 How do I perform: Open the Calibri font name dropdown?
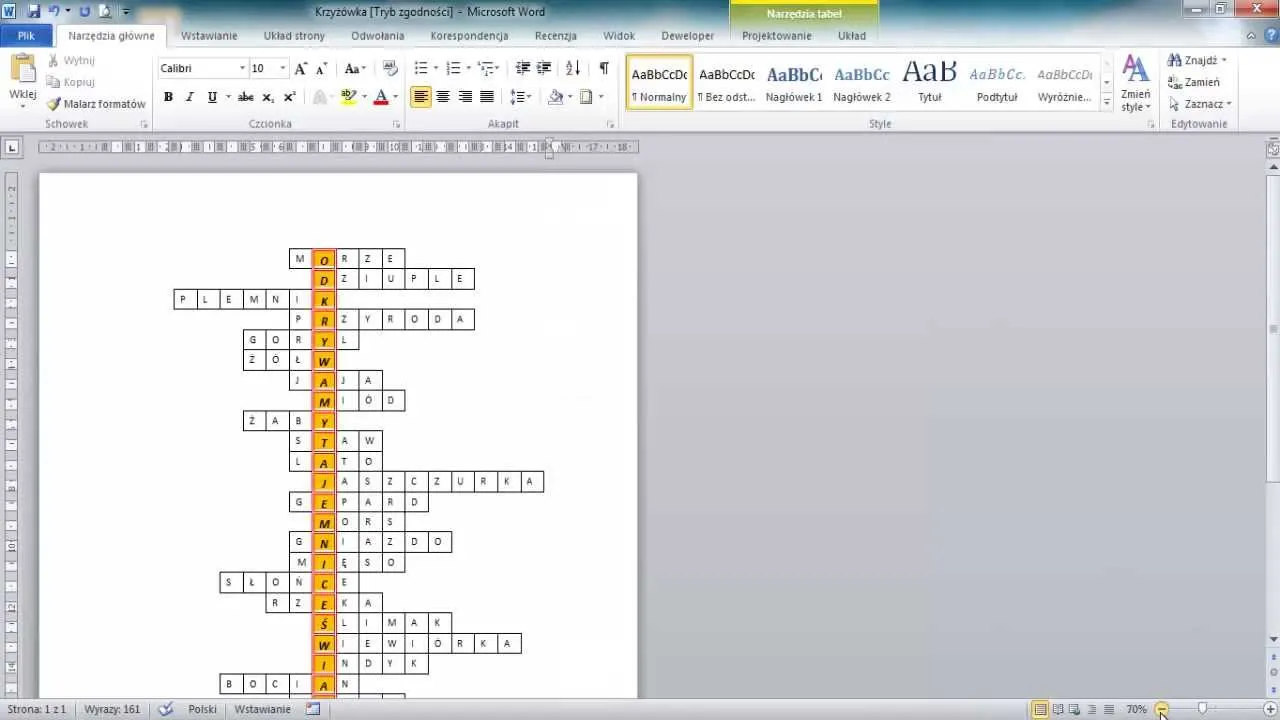pyautogui.click(x=242, y=68)
